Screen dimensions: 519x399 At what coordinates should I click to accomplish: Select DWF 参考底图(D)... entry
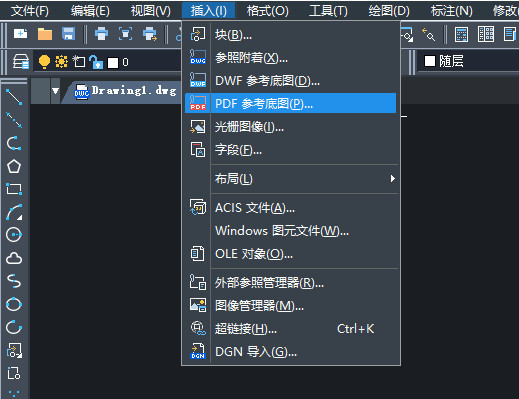click(290, 80)
